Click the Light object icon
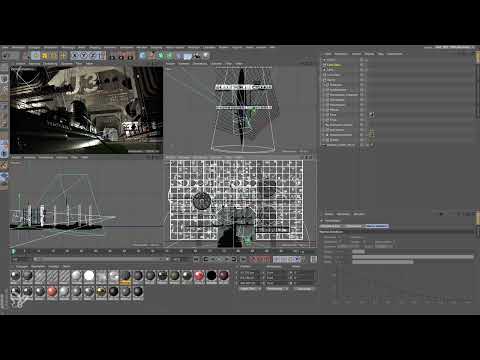 pyautogui.click(x=206, y=56)
